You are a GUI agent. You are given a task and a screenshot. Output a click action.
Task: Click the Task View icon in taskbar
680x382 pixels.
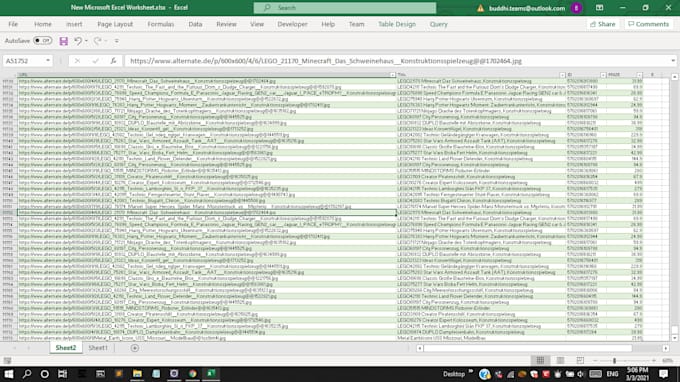point(62,374)
